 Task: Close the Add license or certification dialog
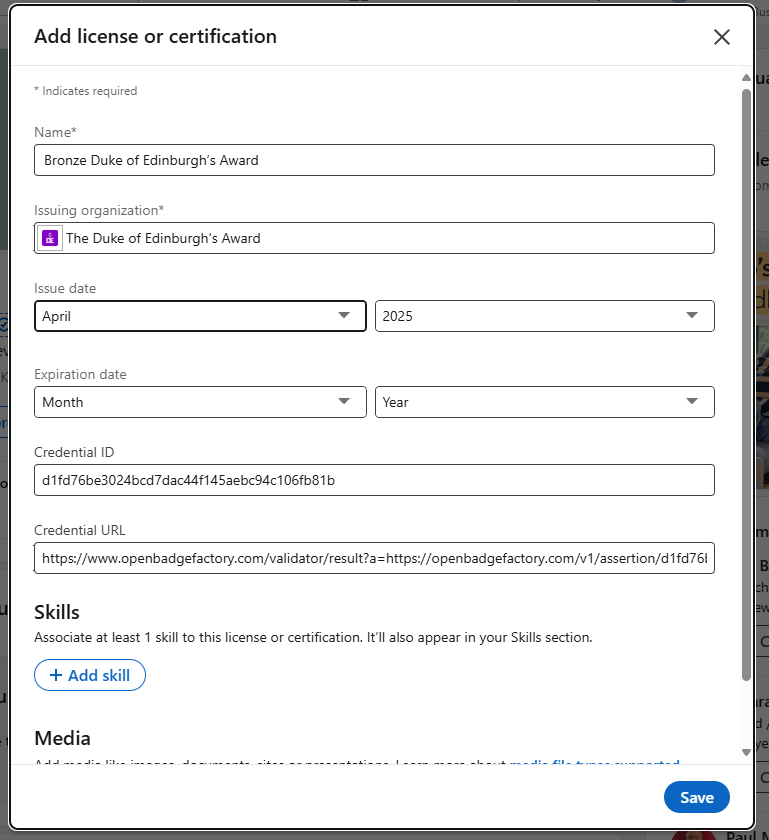721,37
